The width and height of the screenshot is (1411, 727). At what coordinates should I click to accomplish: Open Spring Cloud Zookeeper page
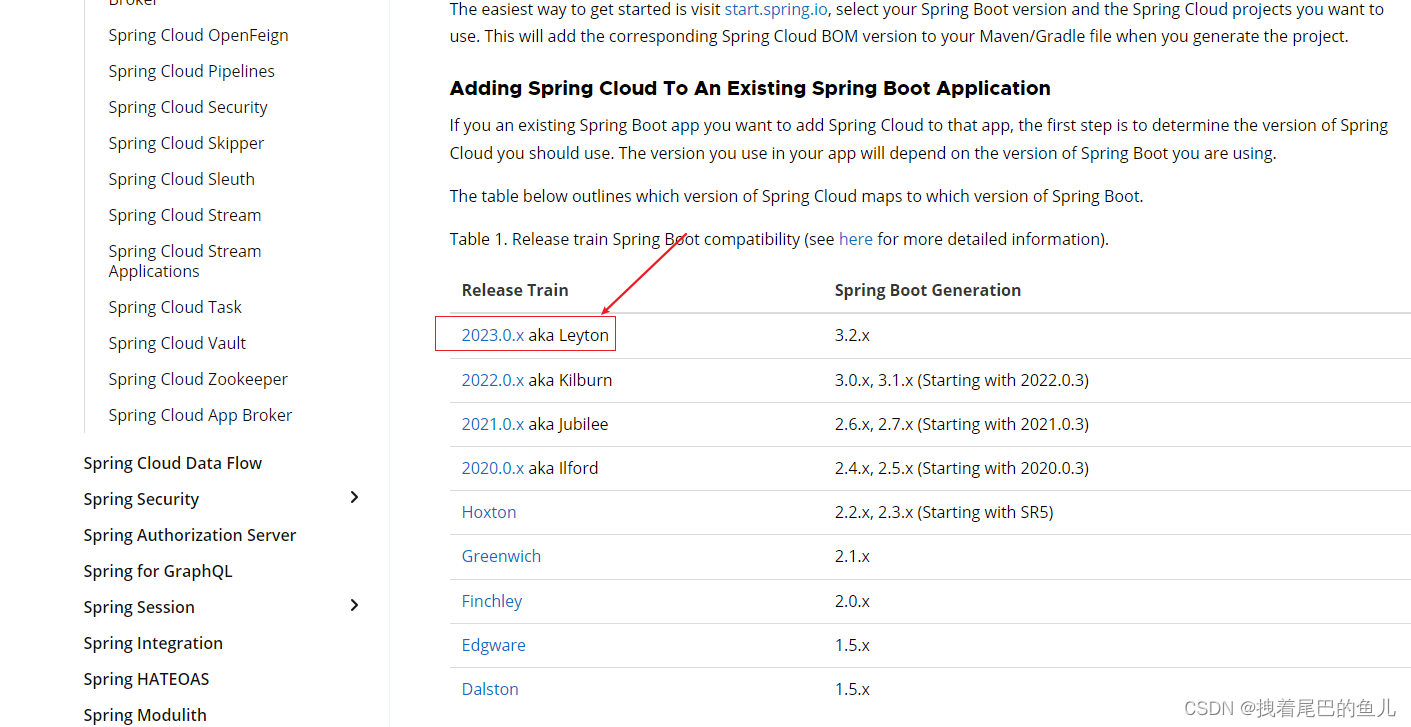pyautogui.click(x=198, y=378)
